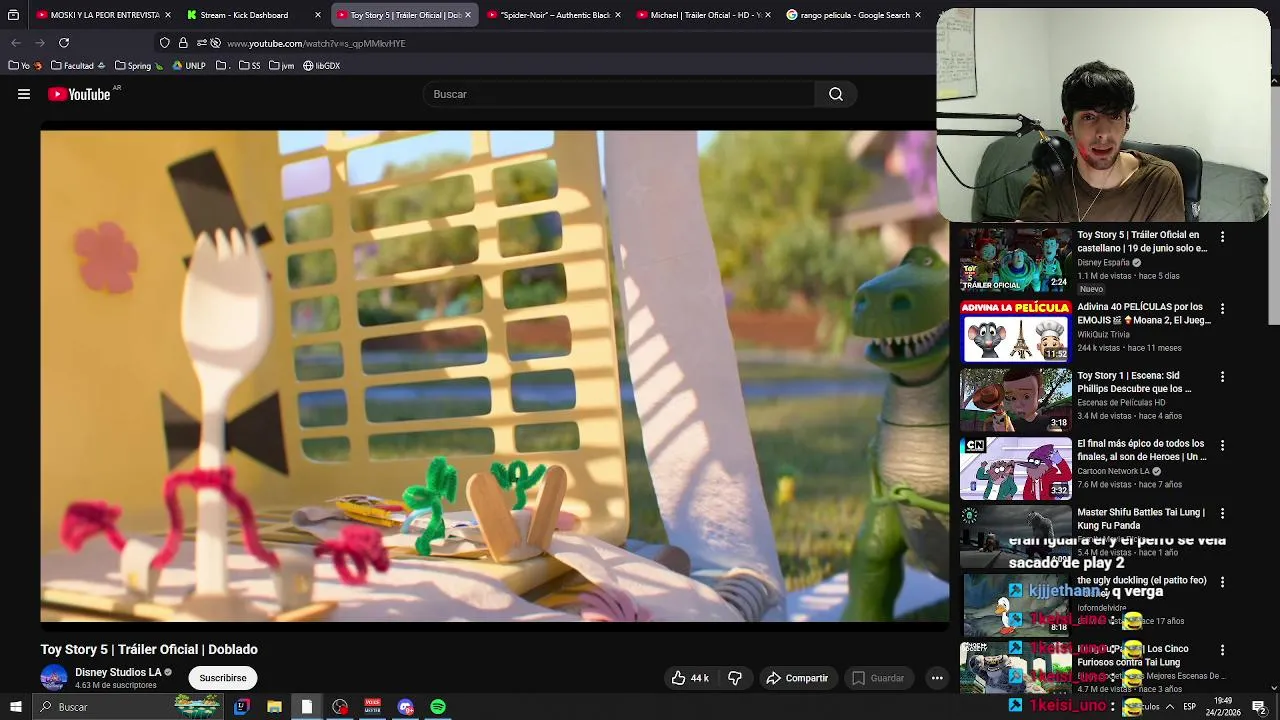Close the Spider-Noir tab

(618, 15)
